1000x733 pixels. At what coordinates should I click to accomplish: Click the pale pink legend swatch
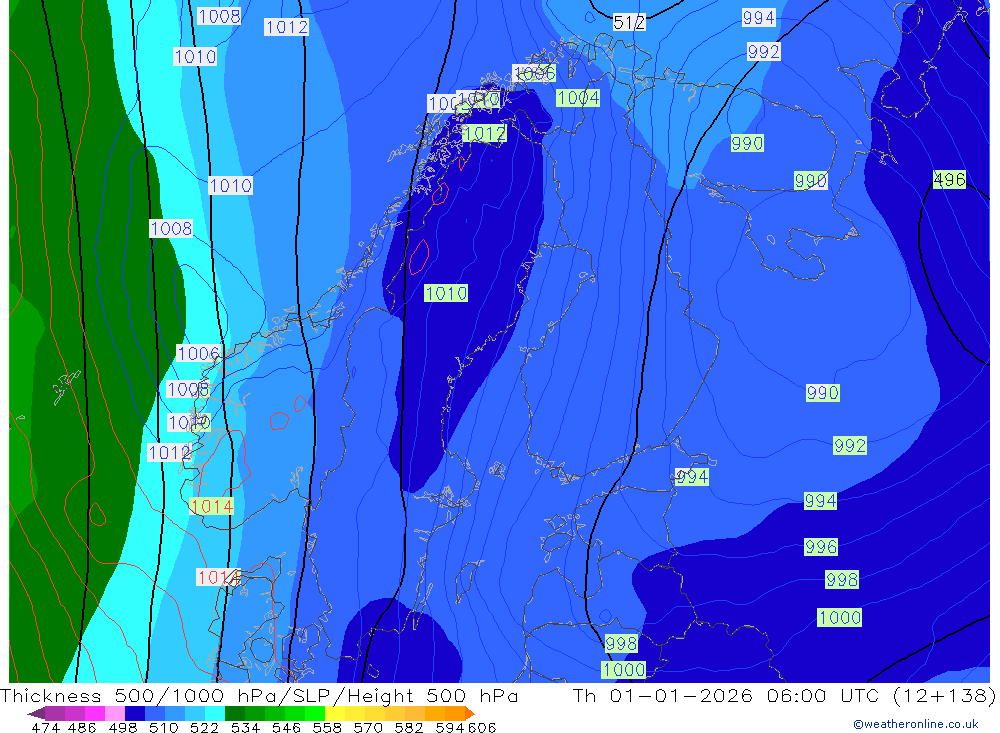(x=115, y=713)
